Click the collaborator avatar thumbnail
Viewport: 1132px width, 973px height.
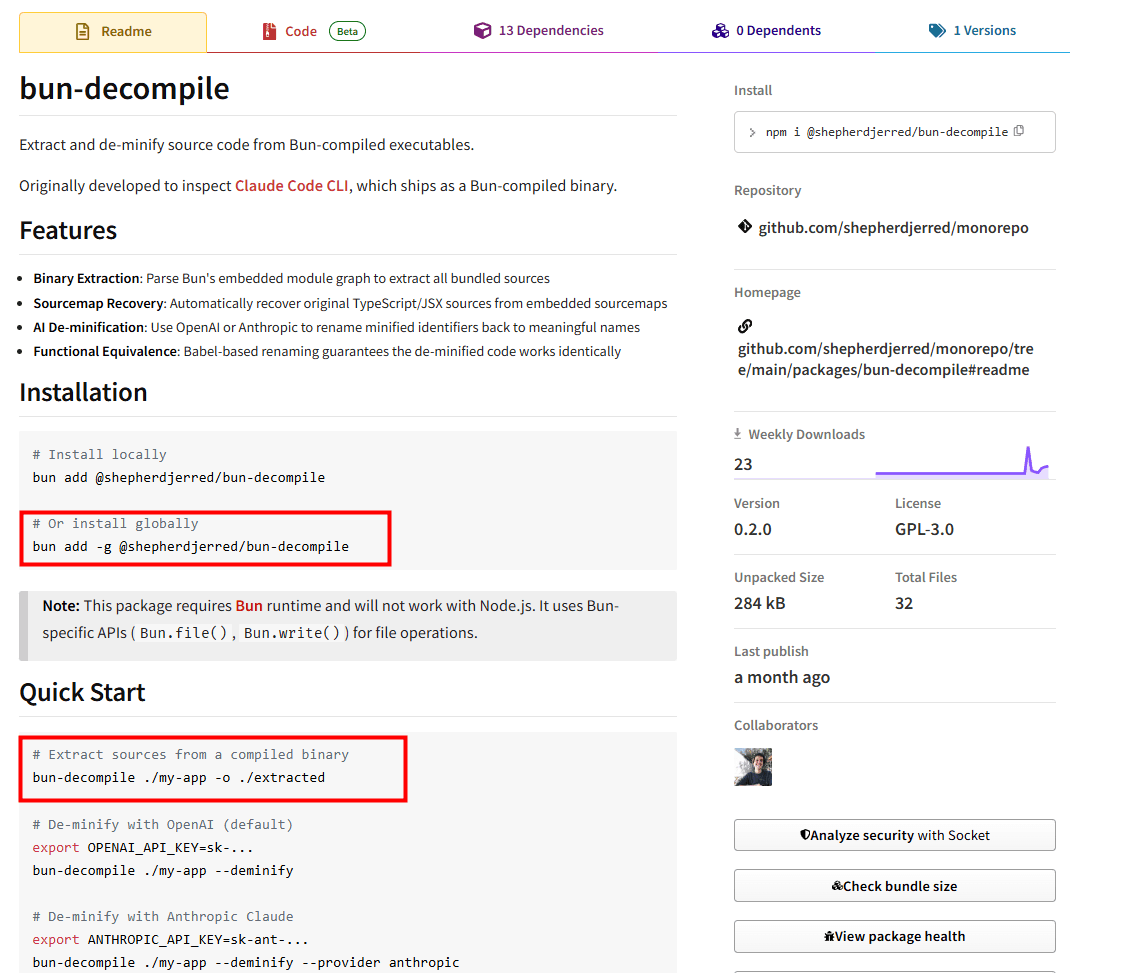point(753,767)
